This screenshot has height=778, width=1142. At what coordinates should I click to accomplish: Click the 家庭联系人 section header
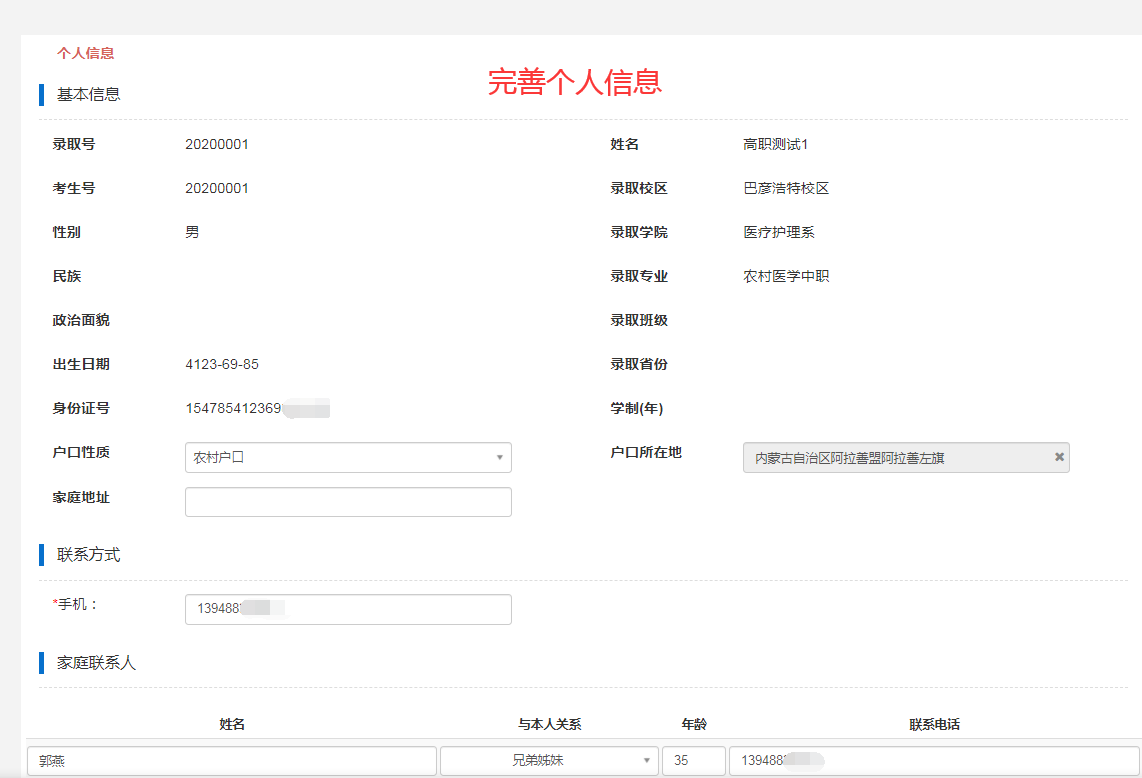coord(96,662)
